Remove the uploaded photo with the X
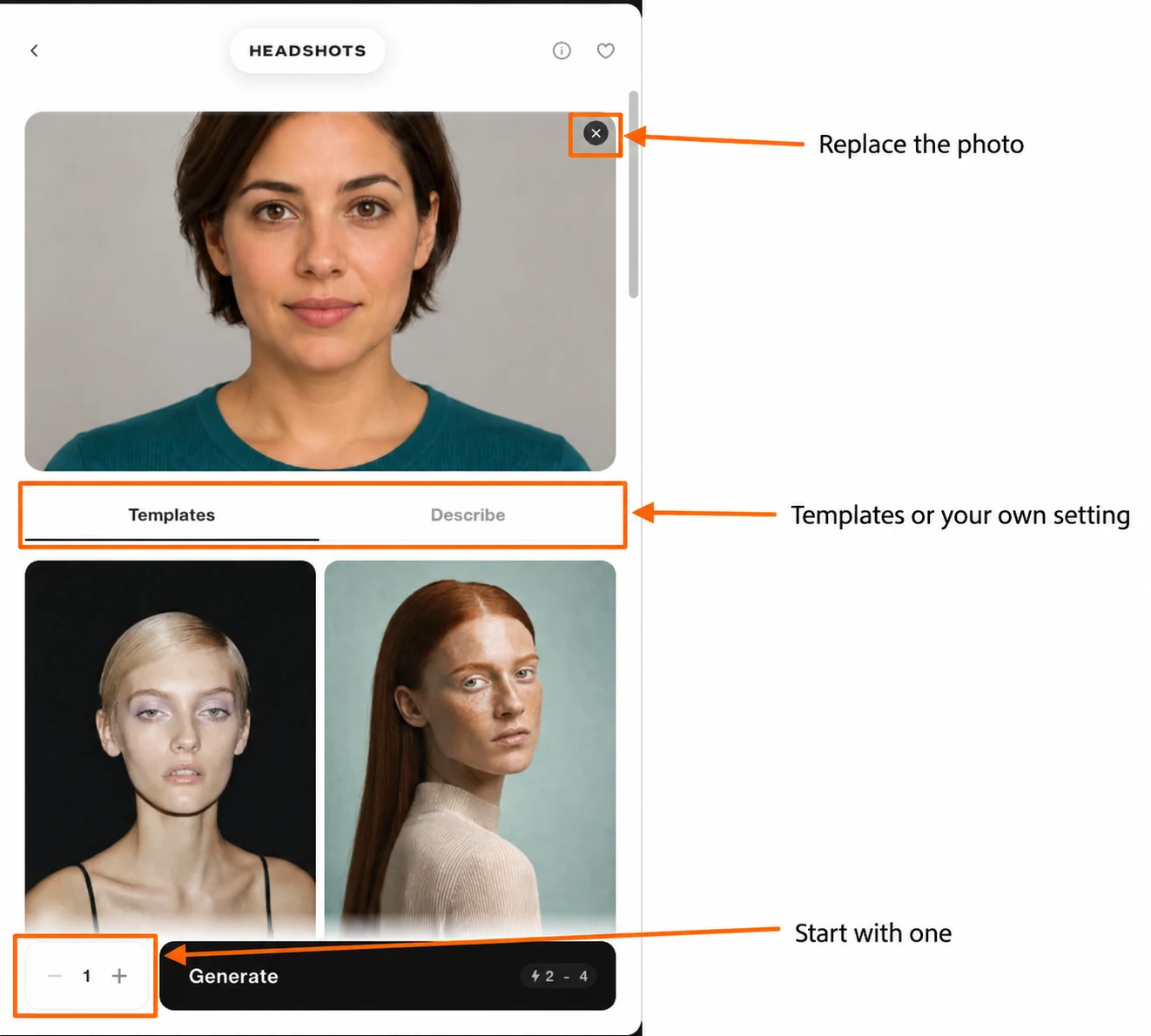1151x1036 pixels. (596, 133)
